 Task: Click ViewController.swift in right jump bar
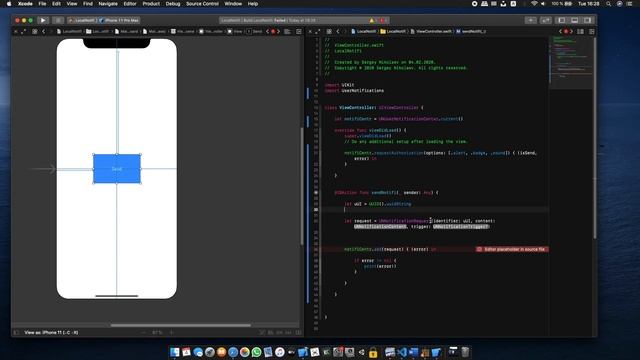(431, 31)
